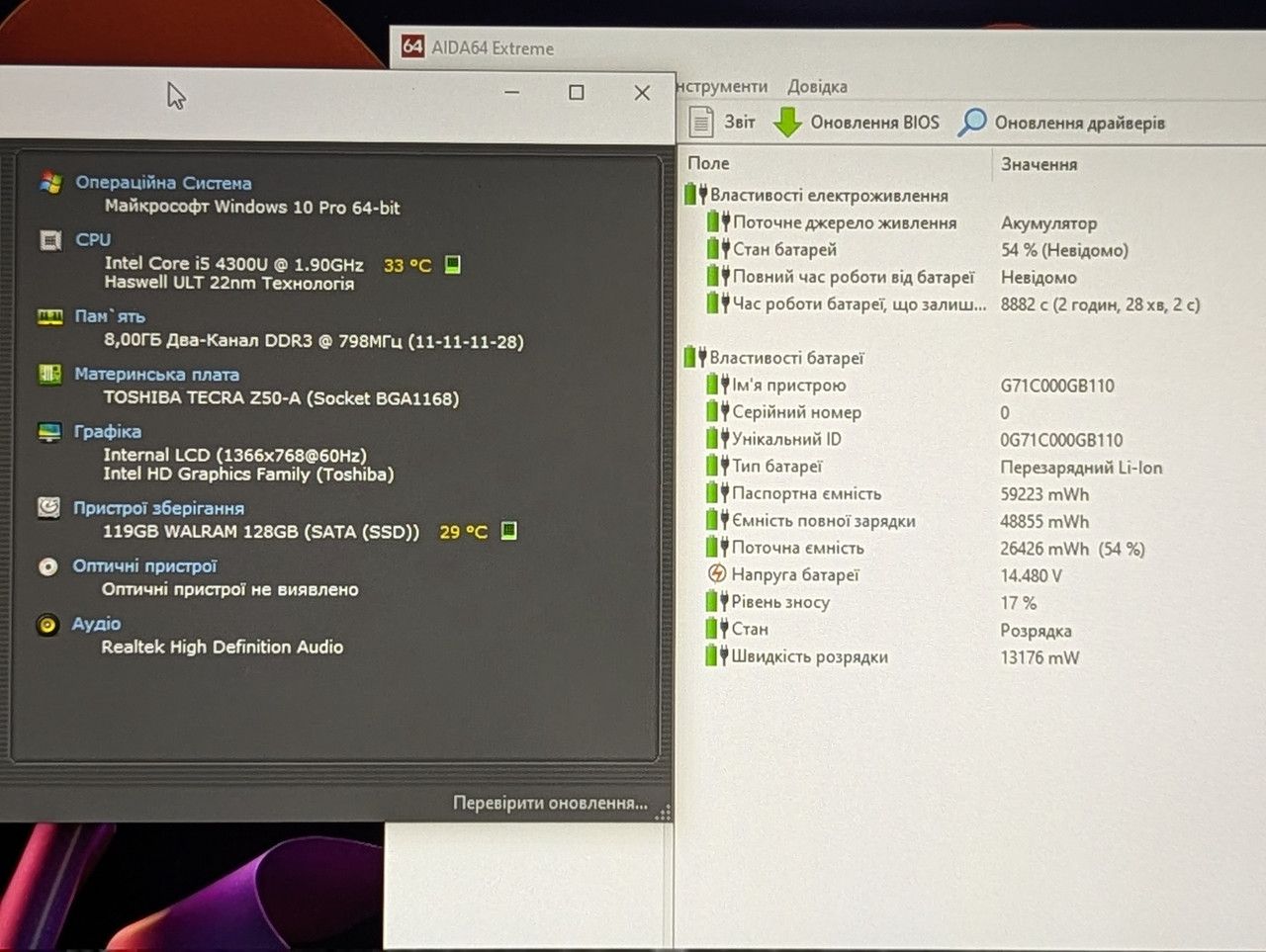Viewport: 1266px width, 952px height.
Task: Click battery icon beside Тип батареї
Action: (718, 466)
